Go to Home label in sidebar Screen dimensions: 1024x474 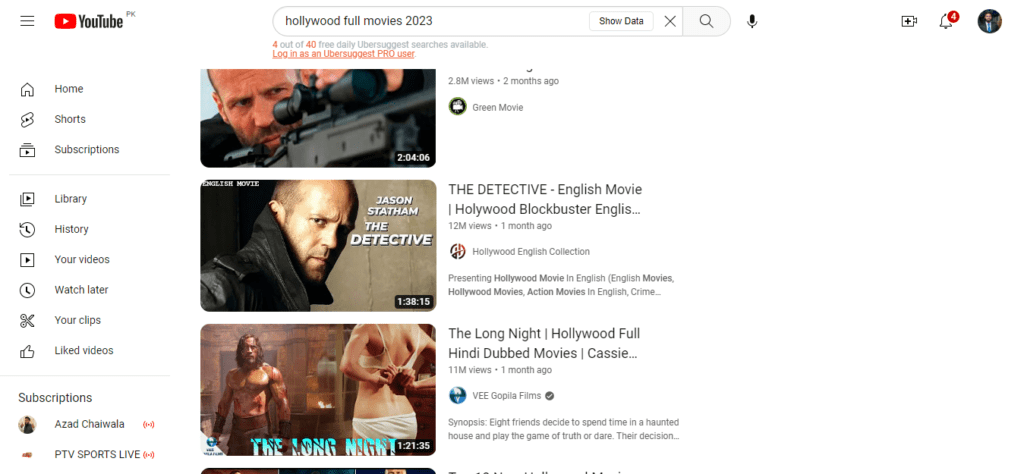click(69, 89)
